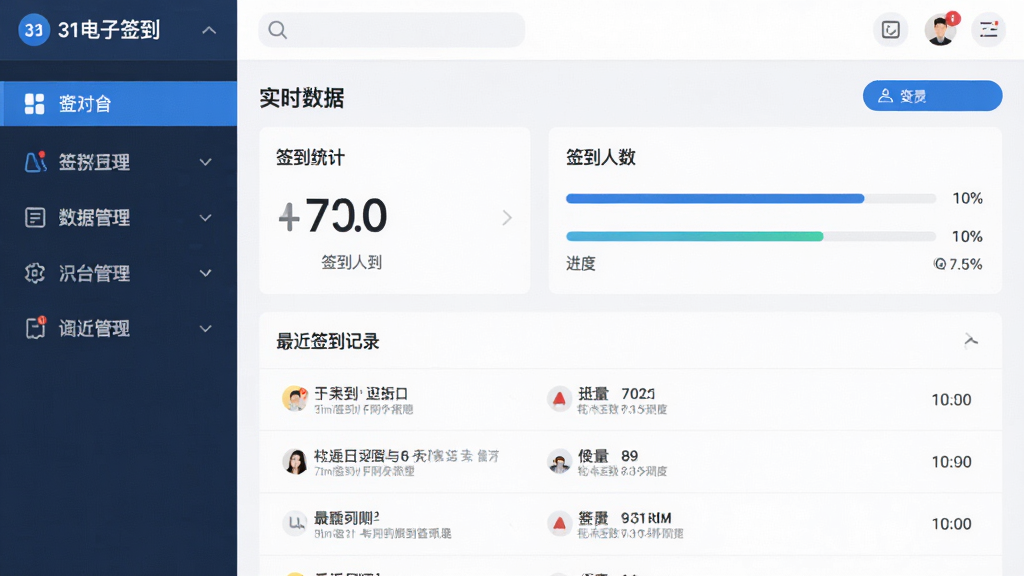Expand the gear menu item's chevron
This screenshot has height=576, width=1024.
(x=206, y=273)
